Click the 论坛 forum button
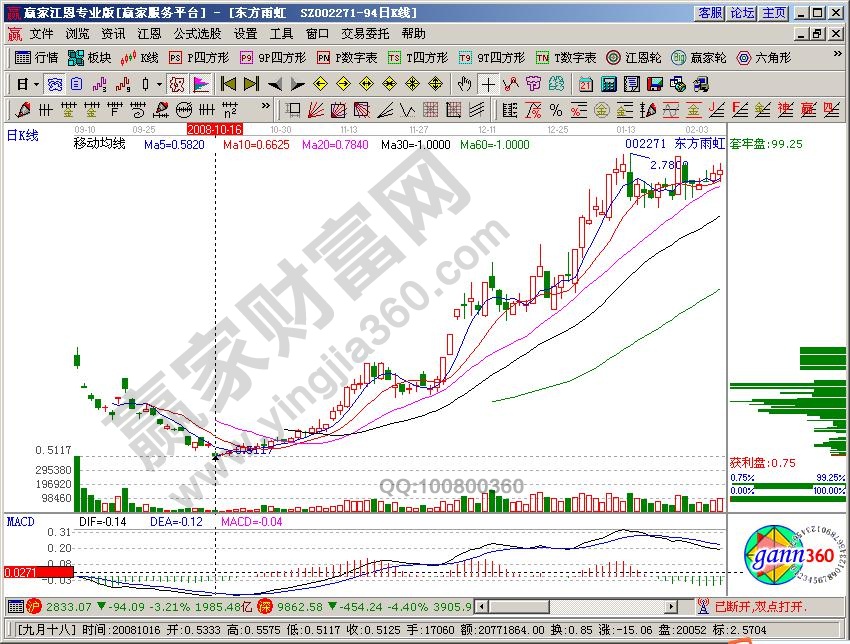 (742, 13)
